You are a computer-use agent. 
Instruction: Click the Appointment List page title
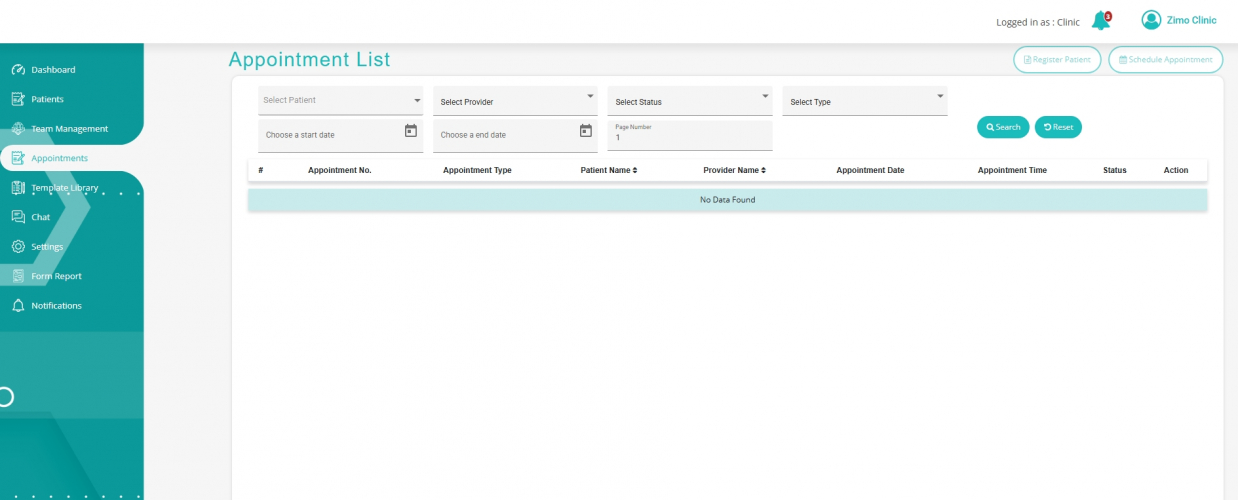(309, 59)
